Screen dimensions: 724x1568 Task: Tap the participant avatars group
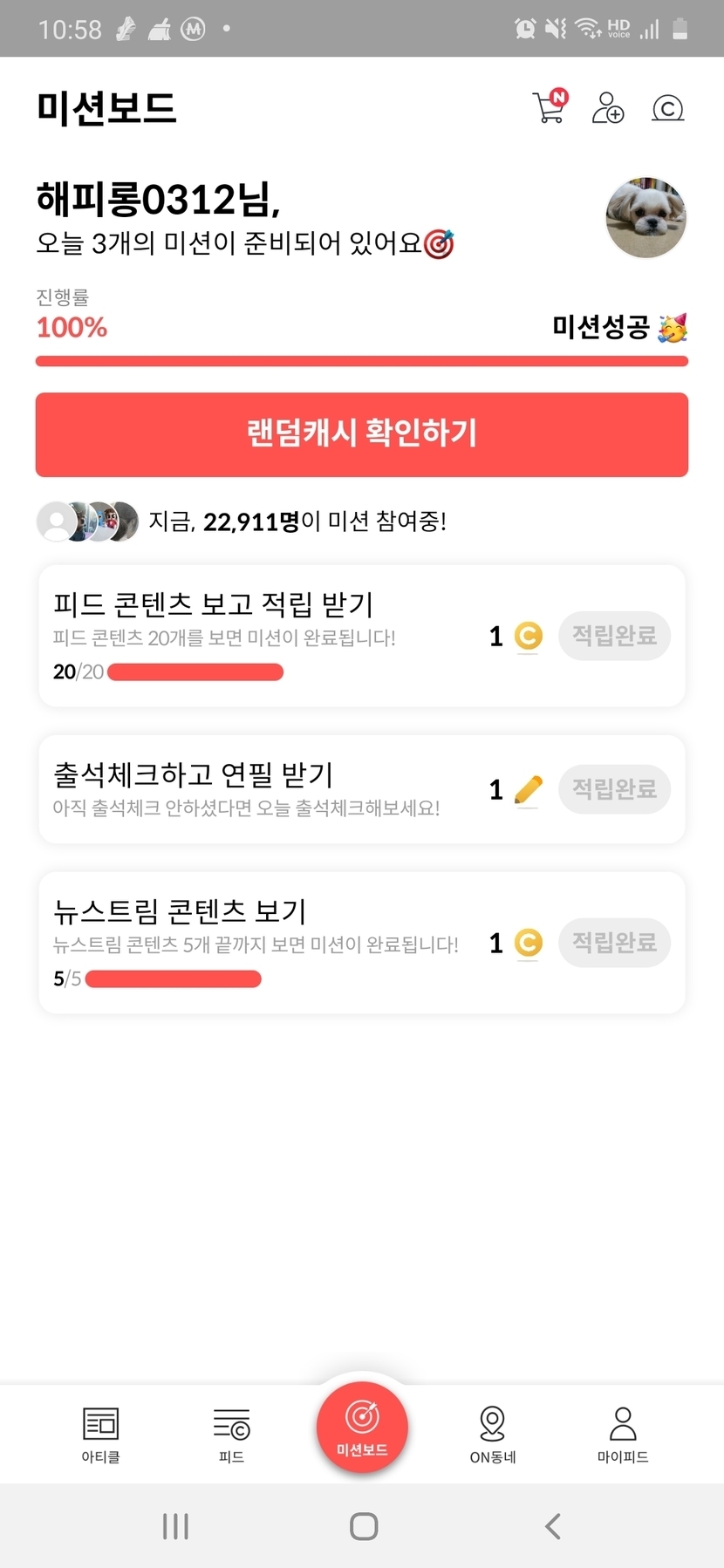click(x=87, y=522)
